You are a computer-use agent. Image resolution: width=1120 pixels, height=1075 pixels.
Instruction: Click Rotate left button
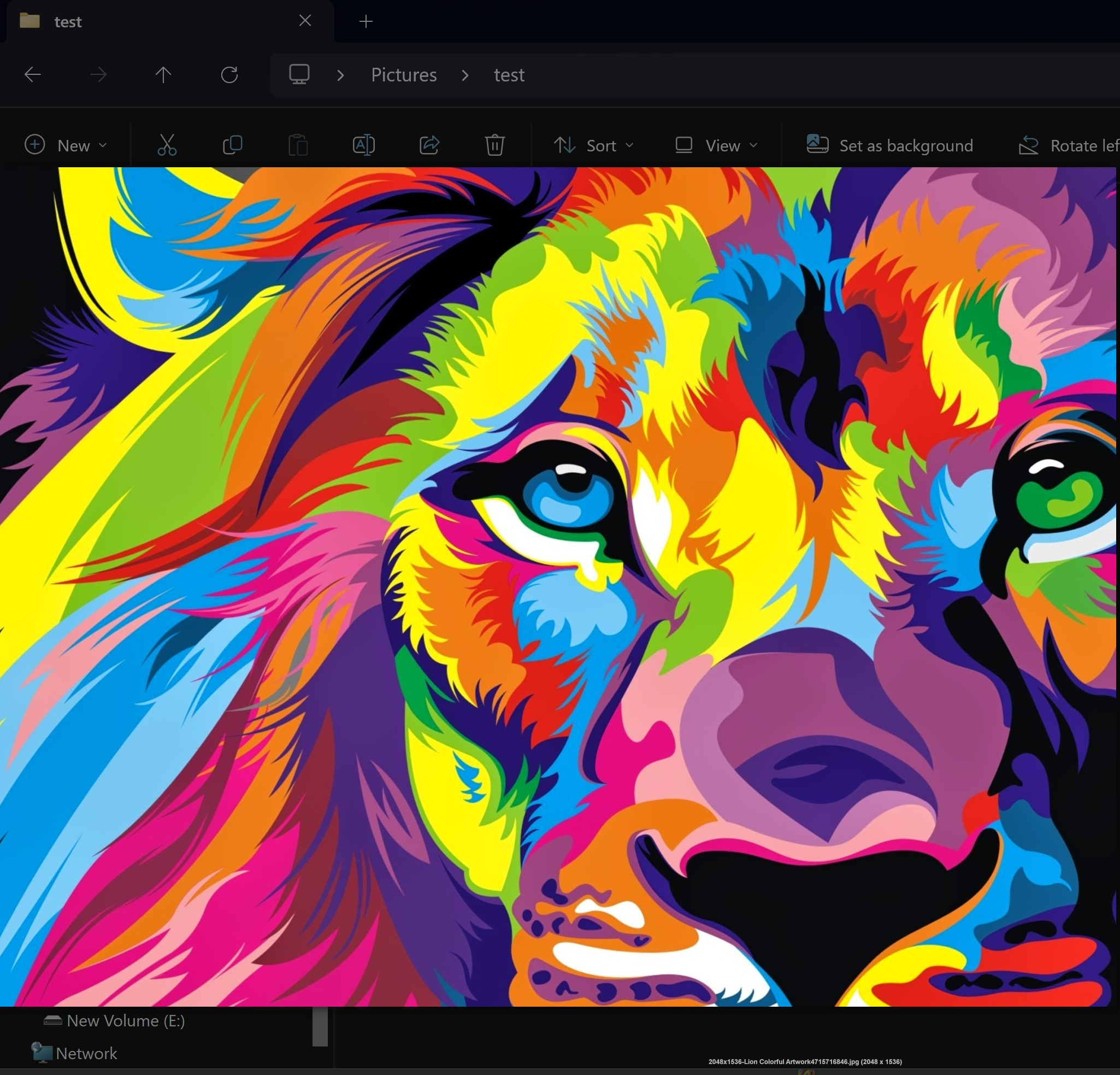(1069, 145)
